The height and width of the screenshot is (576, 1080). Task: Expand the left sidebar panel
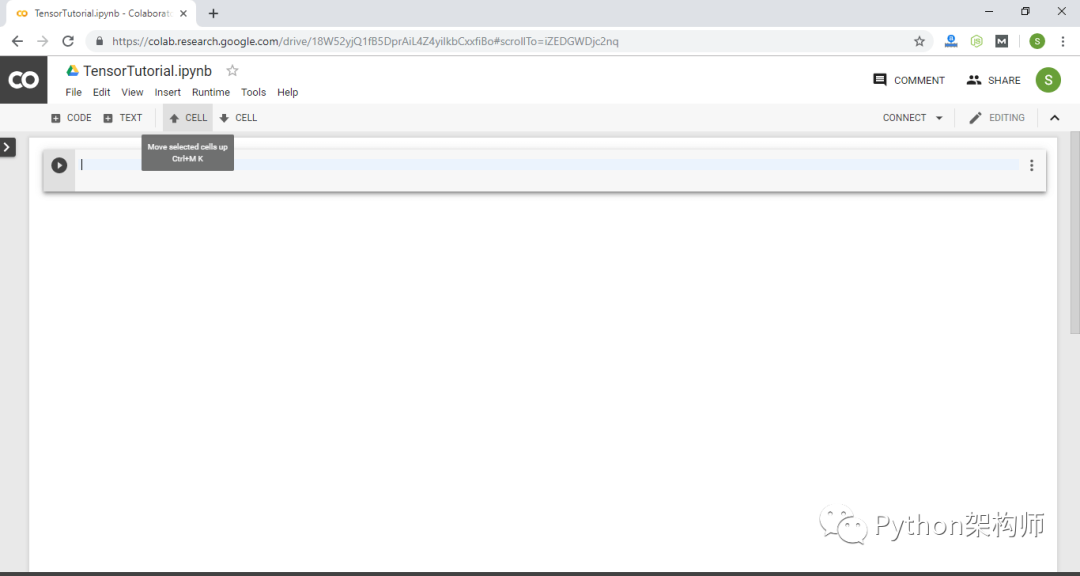pyautogui.click(x=8, y=147)
